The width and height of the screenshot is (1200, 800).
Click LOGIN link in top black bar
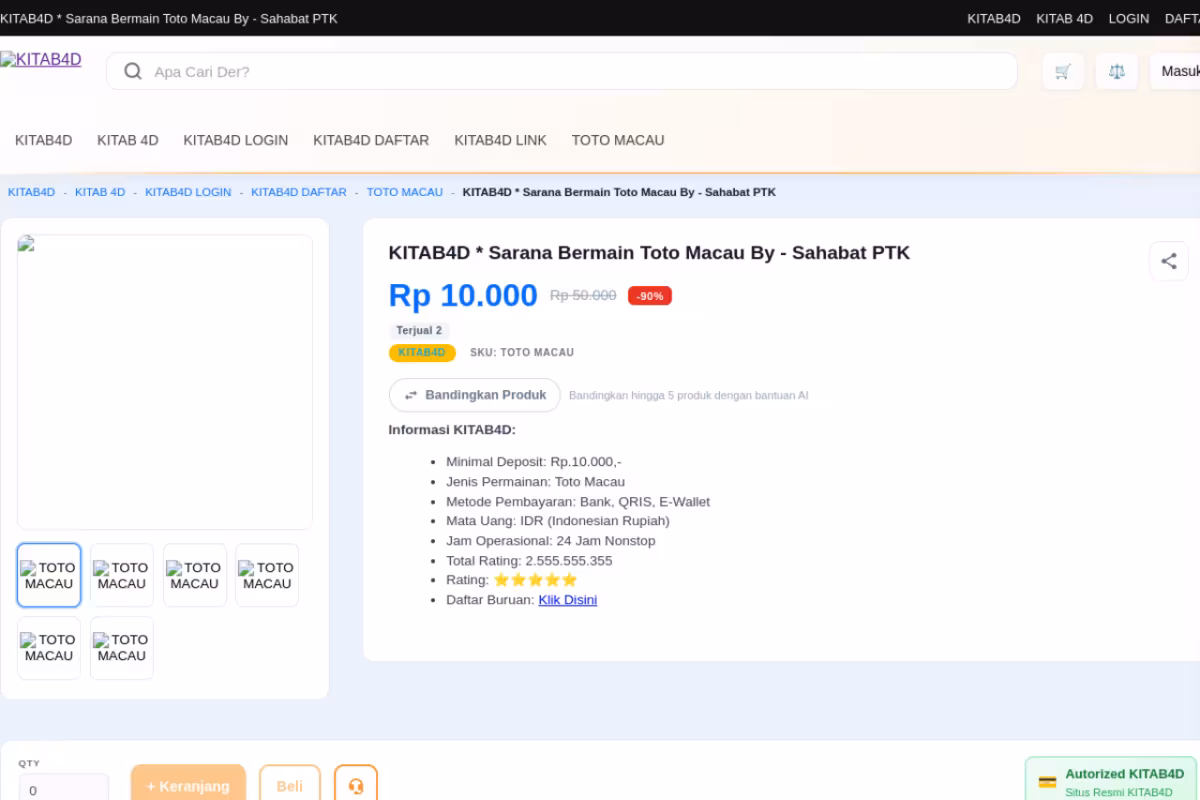pyautogui.click(x=1129, y=18)
